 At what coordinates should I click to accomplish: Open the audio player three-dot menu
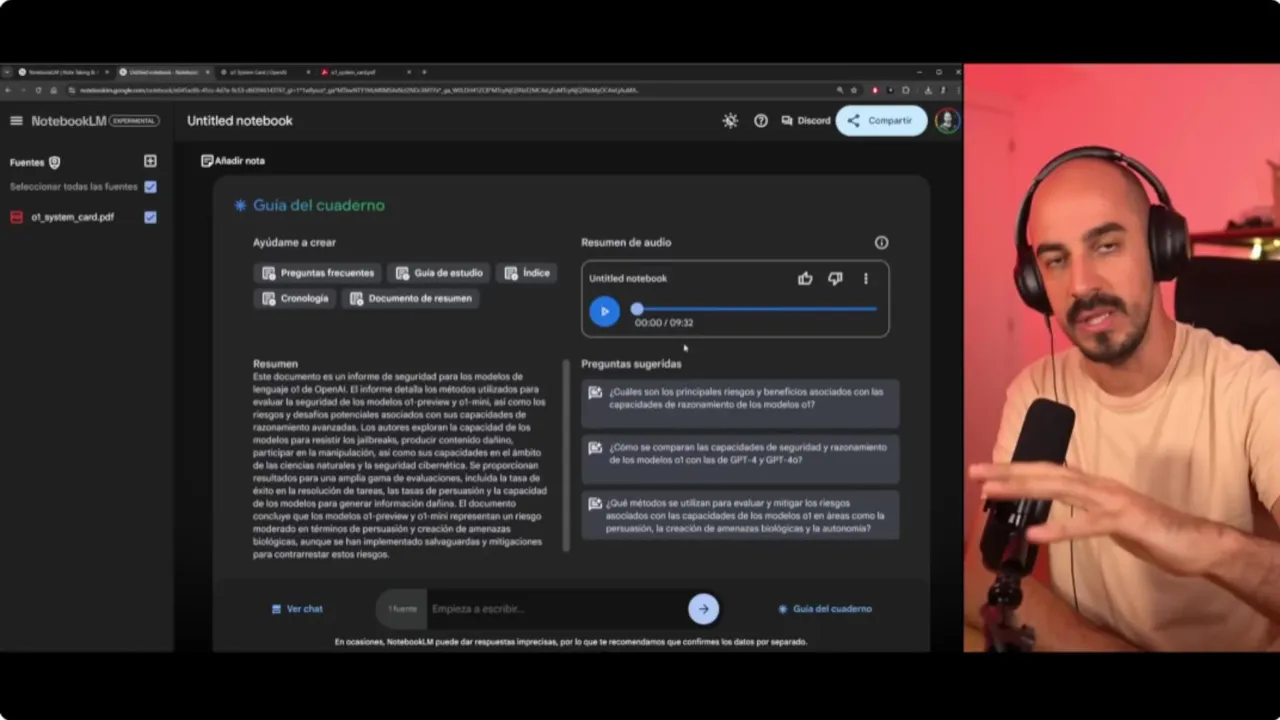pyautogui.click(x=866, y=279)
